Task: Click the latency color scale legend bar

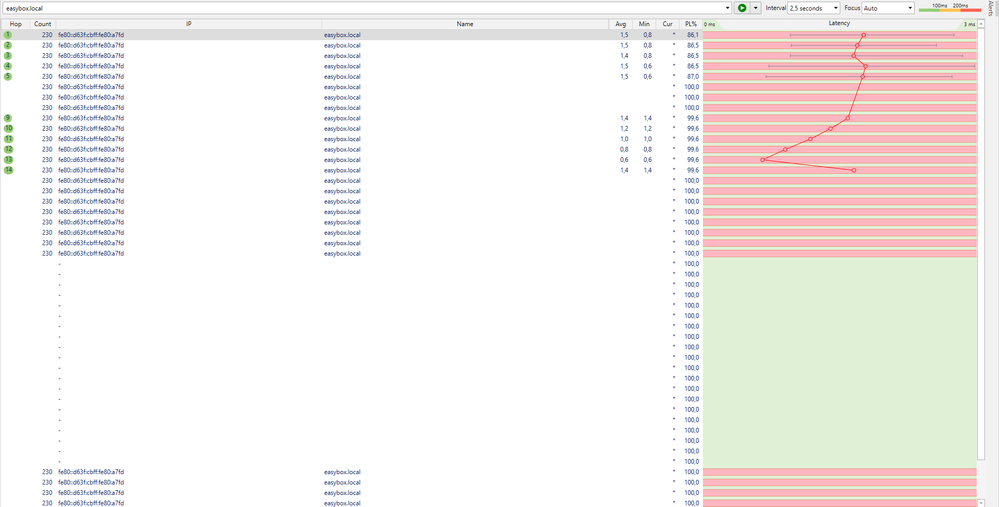Action: point(949,8)
